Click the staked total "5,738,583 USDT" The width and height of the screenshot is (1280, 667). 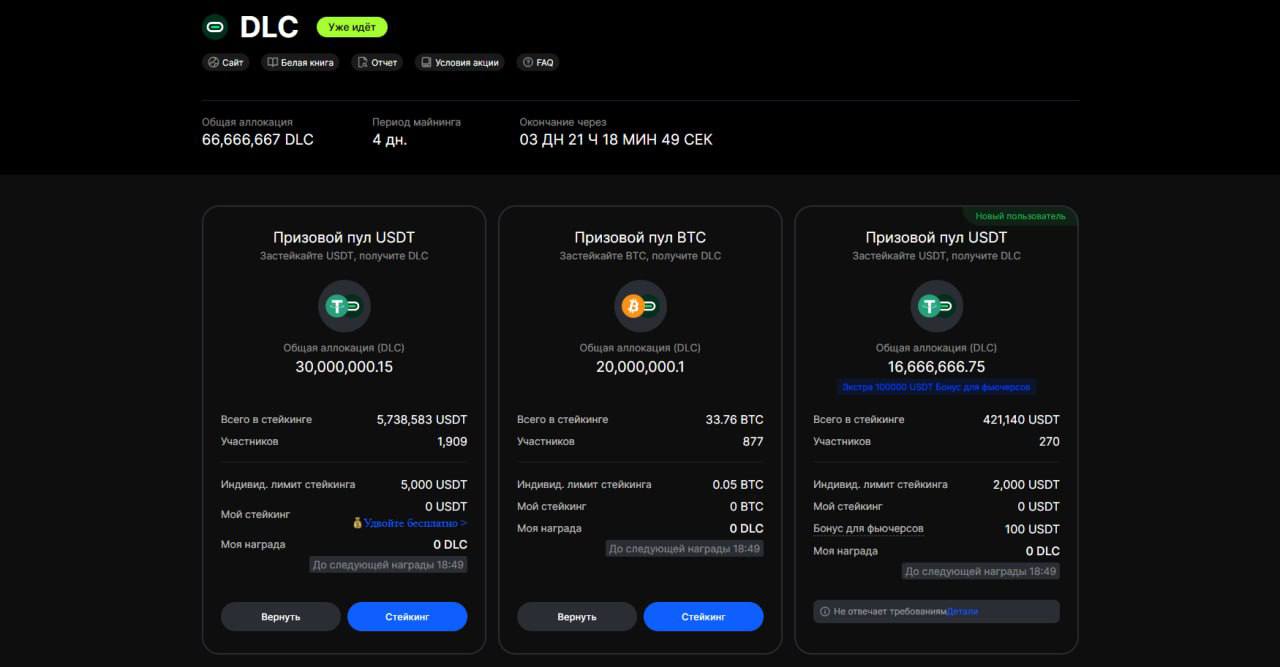pos(422,420)
